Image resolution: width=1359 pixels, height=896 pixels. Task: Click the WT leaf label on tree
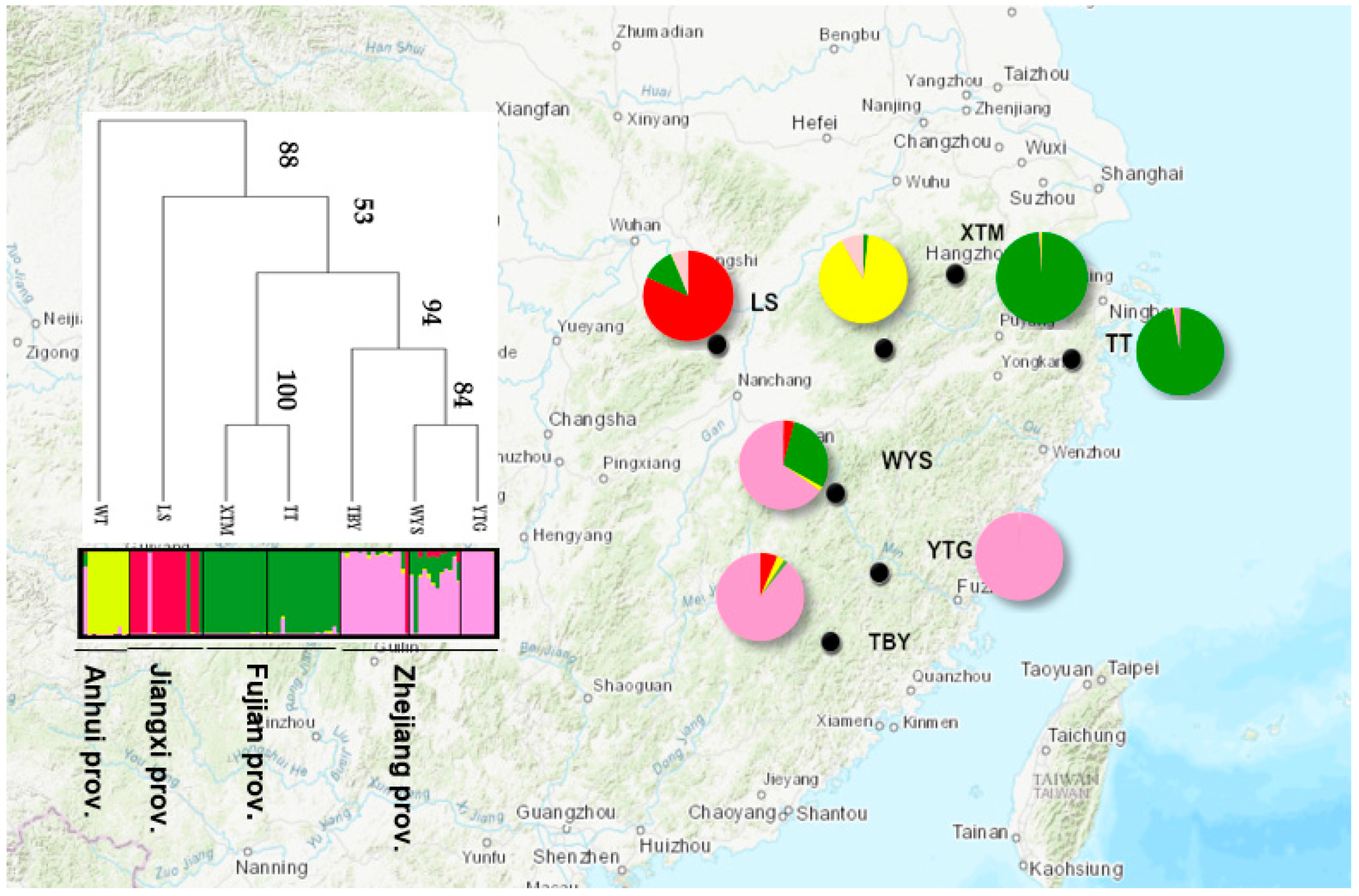coord(101,514)
